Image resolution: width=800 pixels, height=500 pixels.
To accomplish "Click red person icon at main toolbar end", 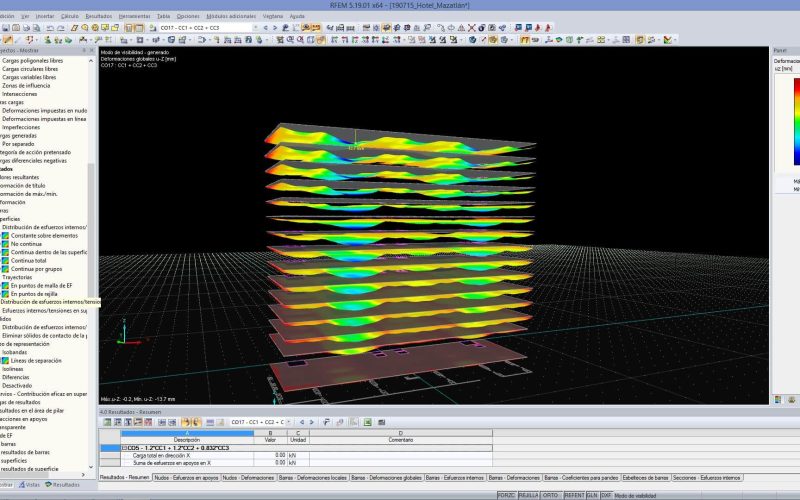I will [547, 28].
